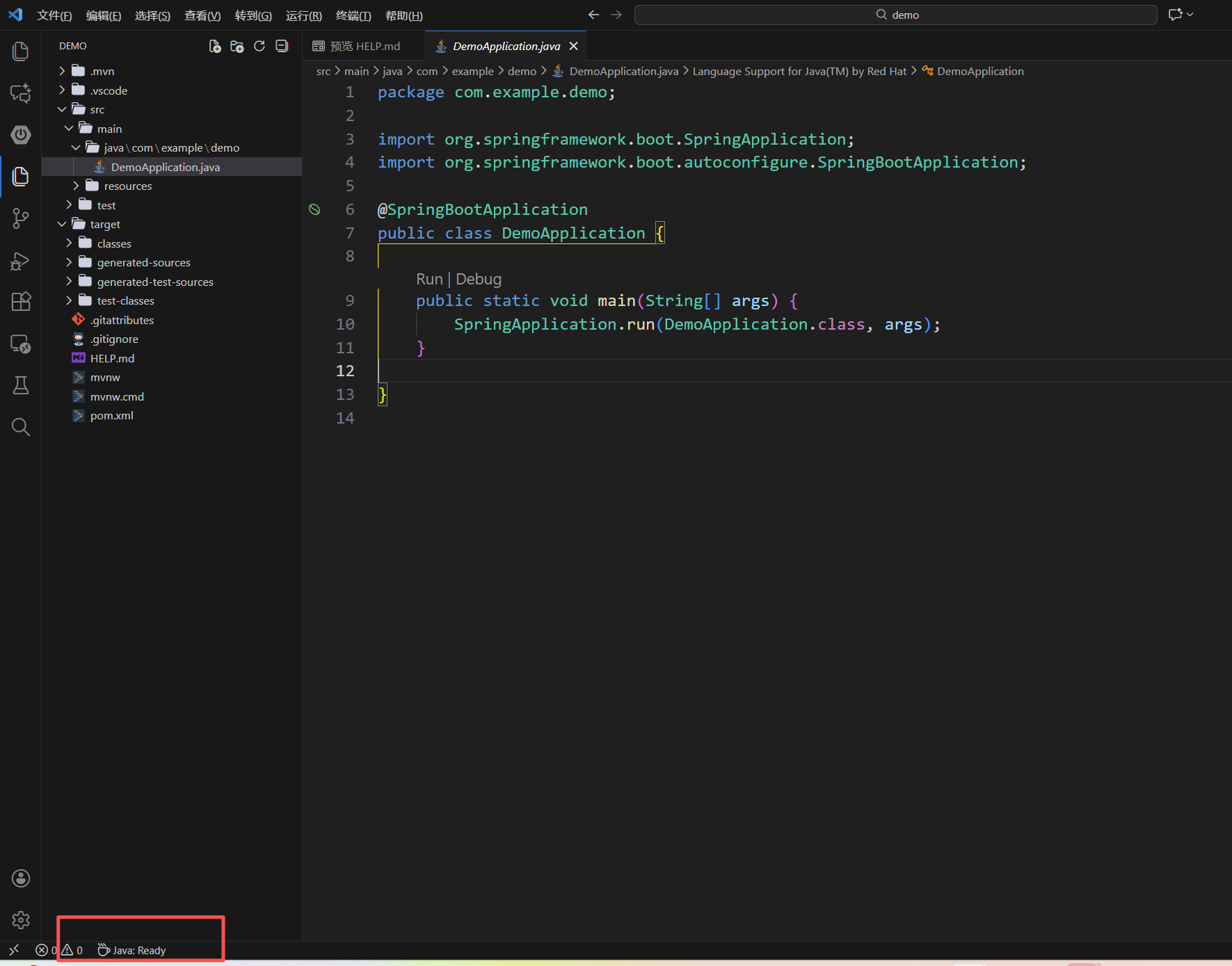Click New File icon in DEMO explorer
Screen dimensions: 1232x966
(x=215, y=46)
